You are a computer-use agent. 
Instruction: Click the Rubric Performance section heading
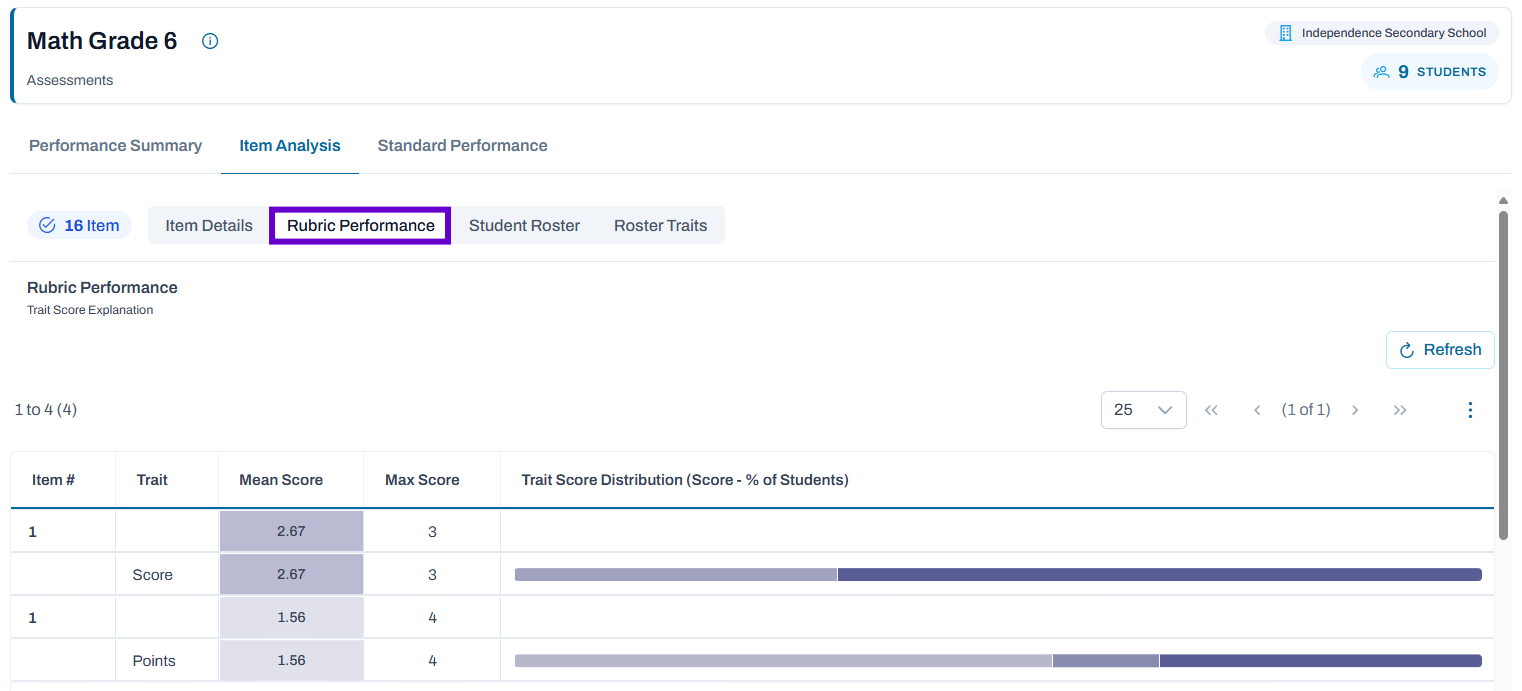[x=102, y=288]
